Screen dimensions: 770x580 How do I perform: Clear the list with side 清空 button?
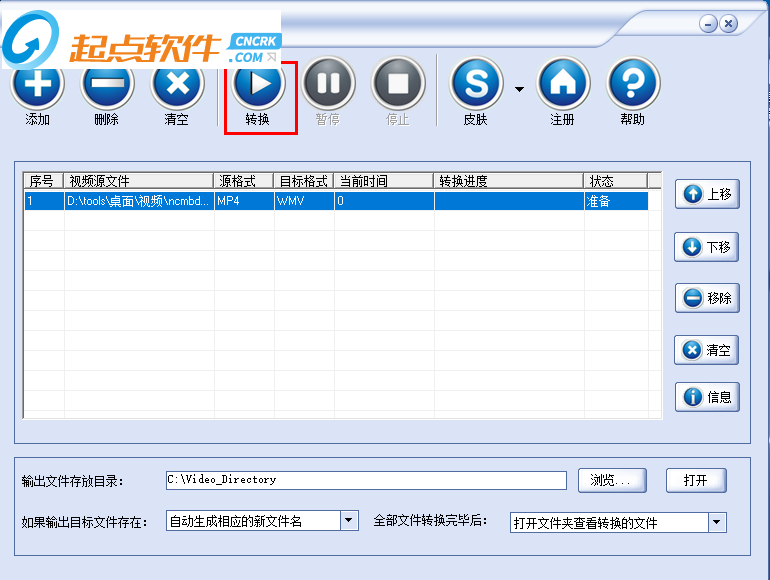point(707,350)
